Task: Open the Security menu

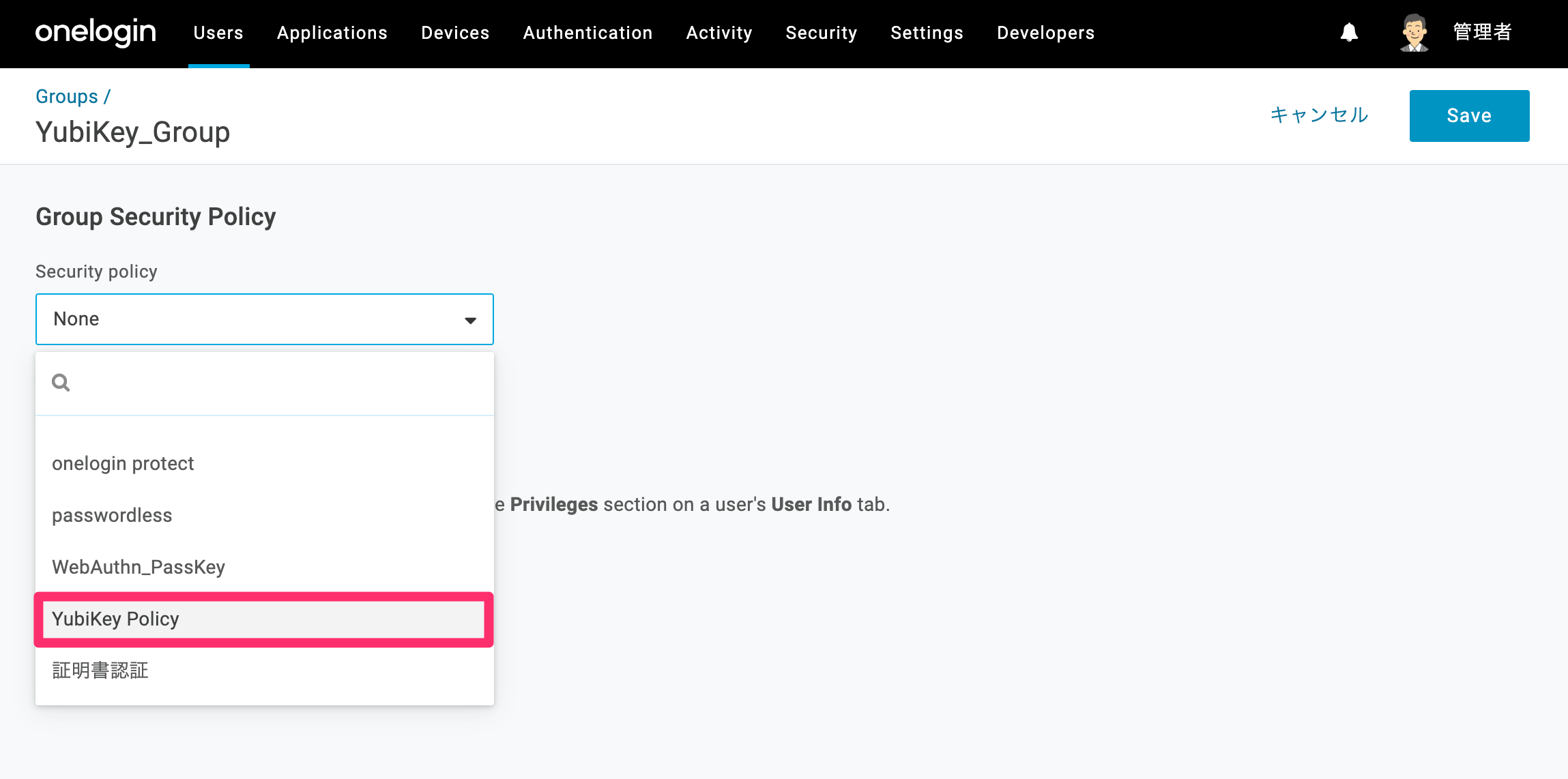Action: pyautogui.click(x=822, y=33)
